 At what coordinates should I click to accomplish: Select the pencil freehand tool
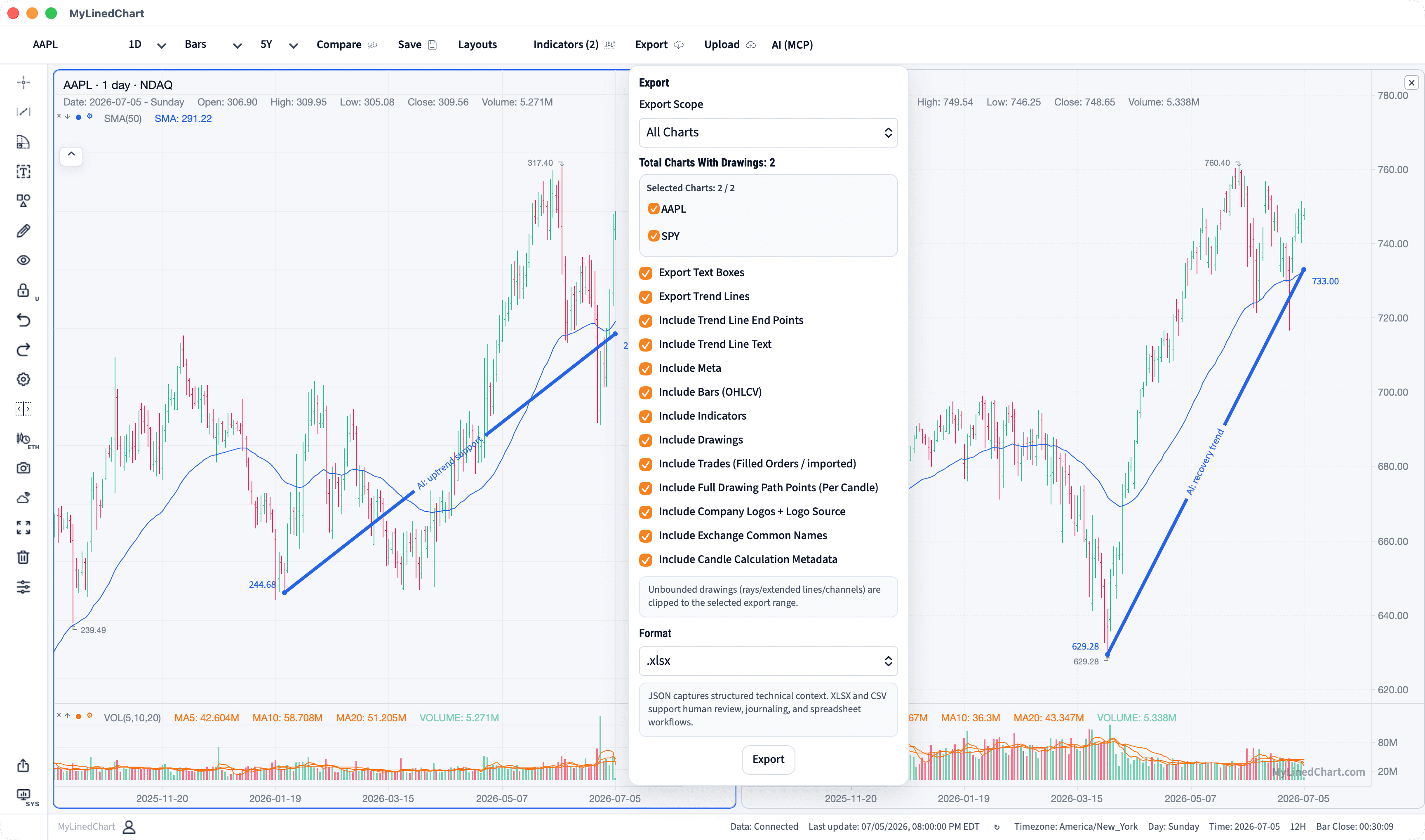[x=23, y=231]
